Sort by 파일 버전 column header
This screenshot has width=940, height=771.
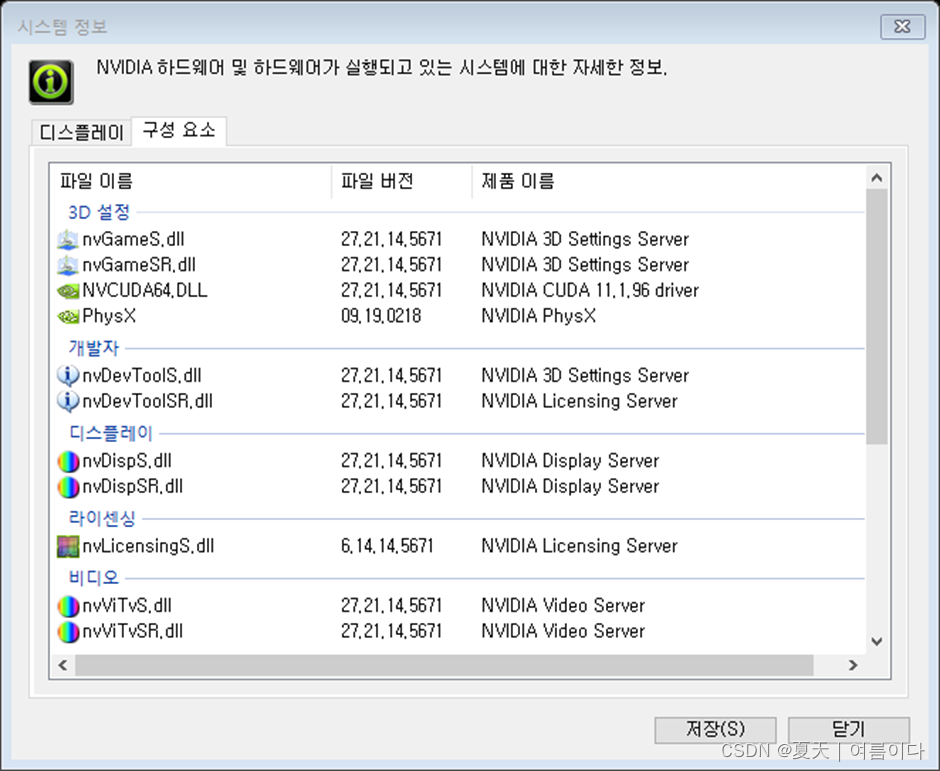click(402, 181)
